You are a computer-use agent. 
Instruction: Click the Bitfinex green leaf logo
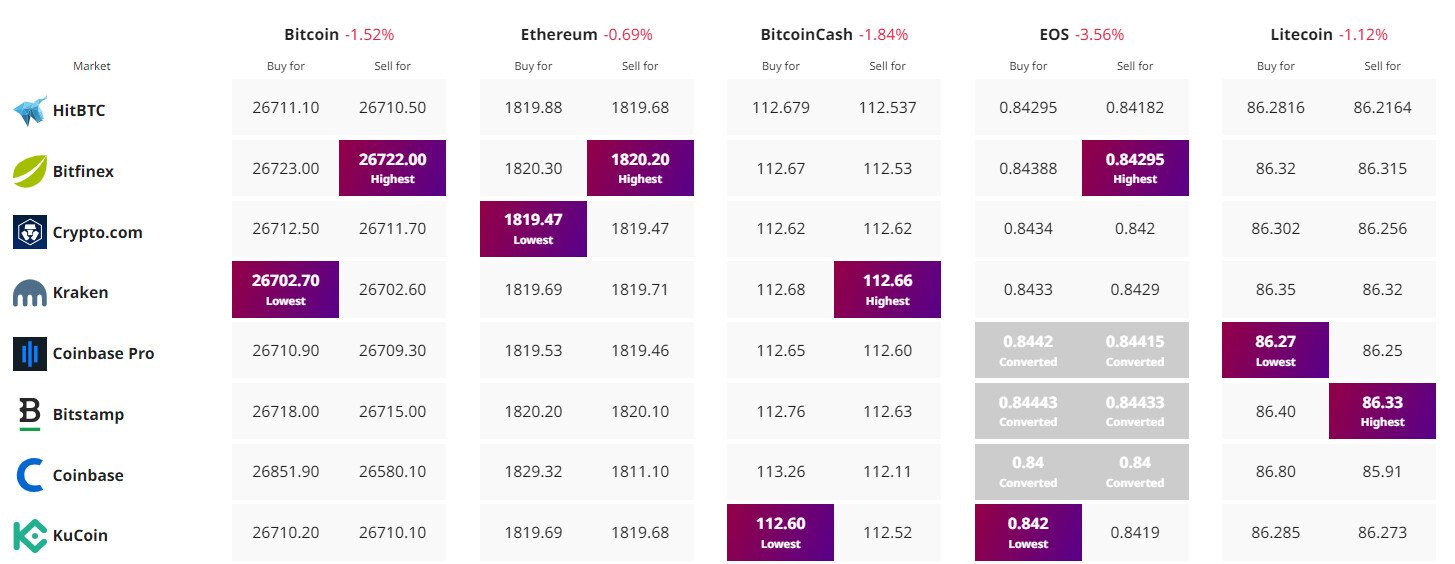30,171
